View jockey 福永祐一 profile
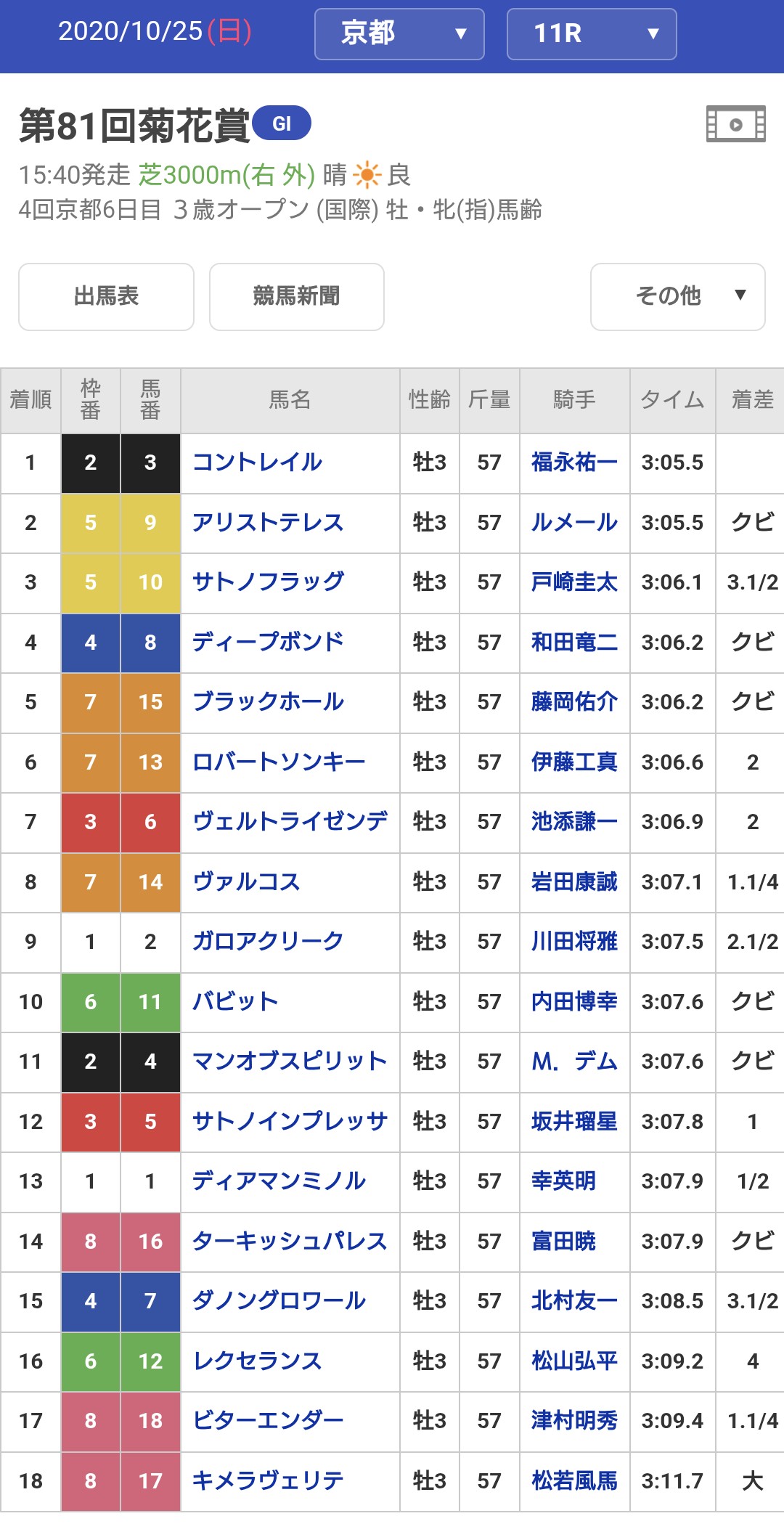The image size is (784, 1524). (574, 463)
